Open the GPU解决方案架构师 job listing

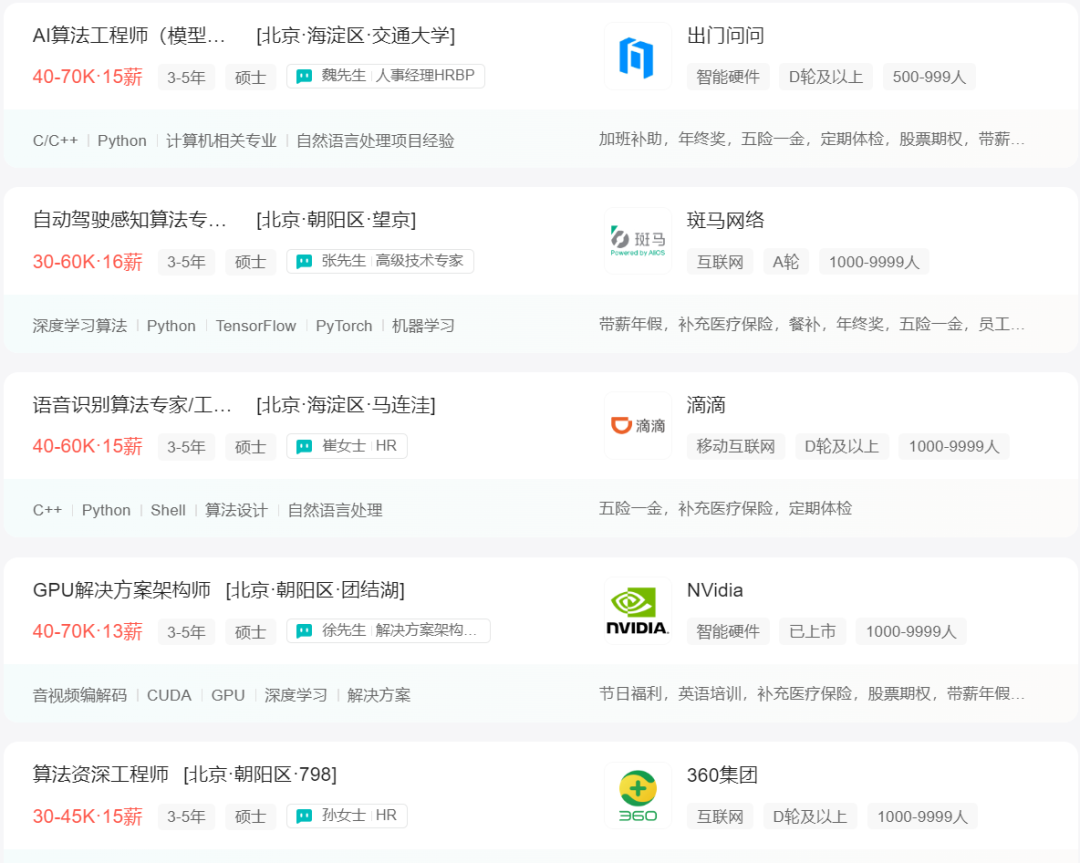tap(121, 590)
